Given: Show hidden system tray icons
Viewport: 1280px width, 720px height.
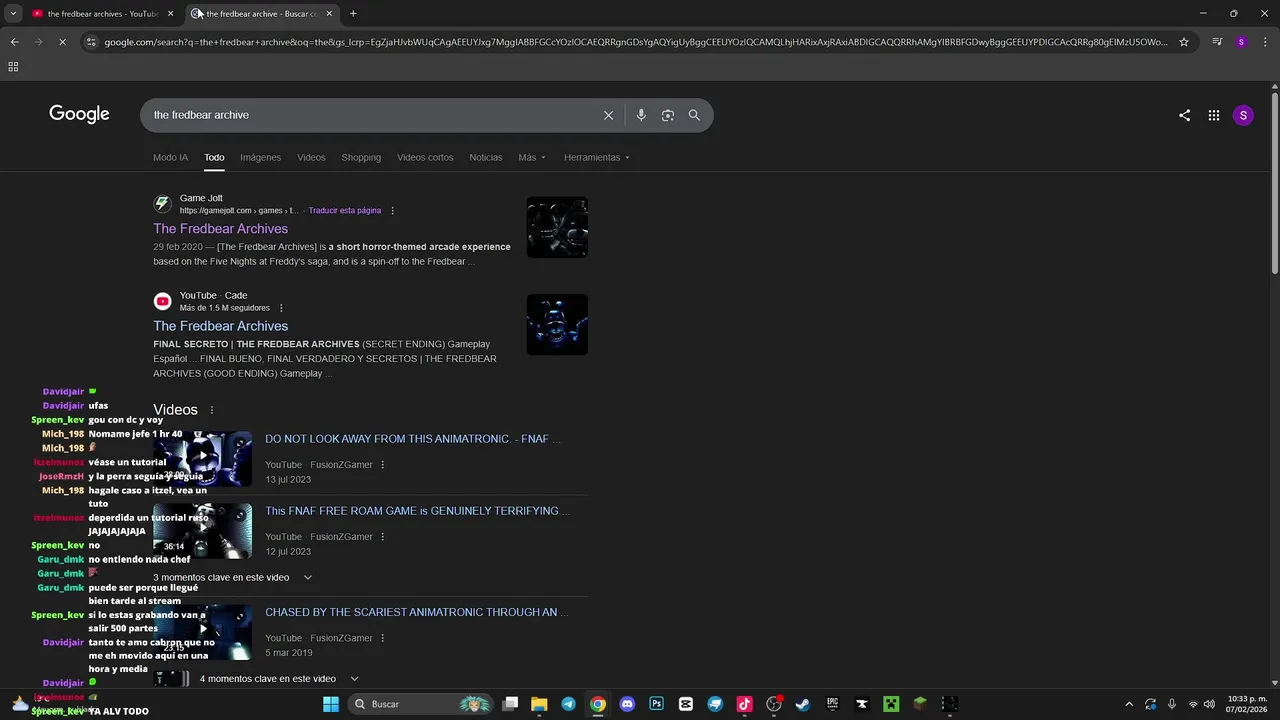Looking at the screenshot, I should click(1129, 704).
